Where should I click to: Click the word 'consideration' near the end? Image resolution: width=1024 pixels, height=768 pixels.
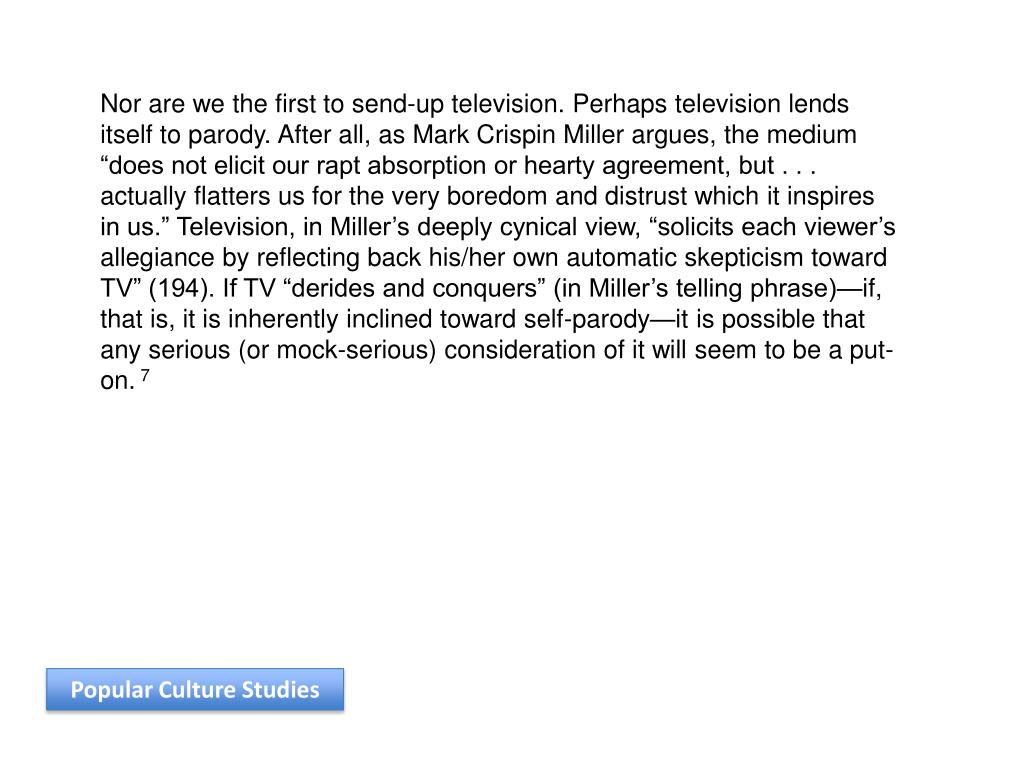point(520,350)
